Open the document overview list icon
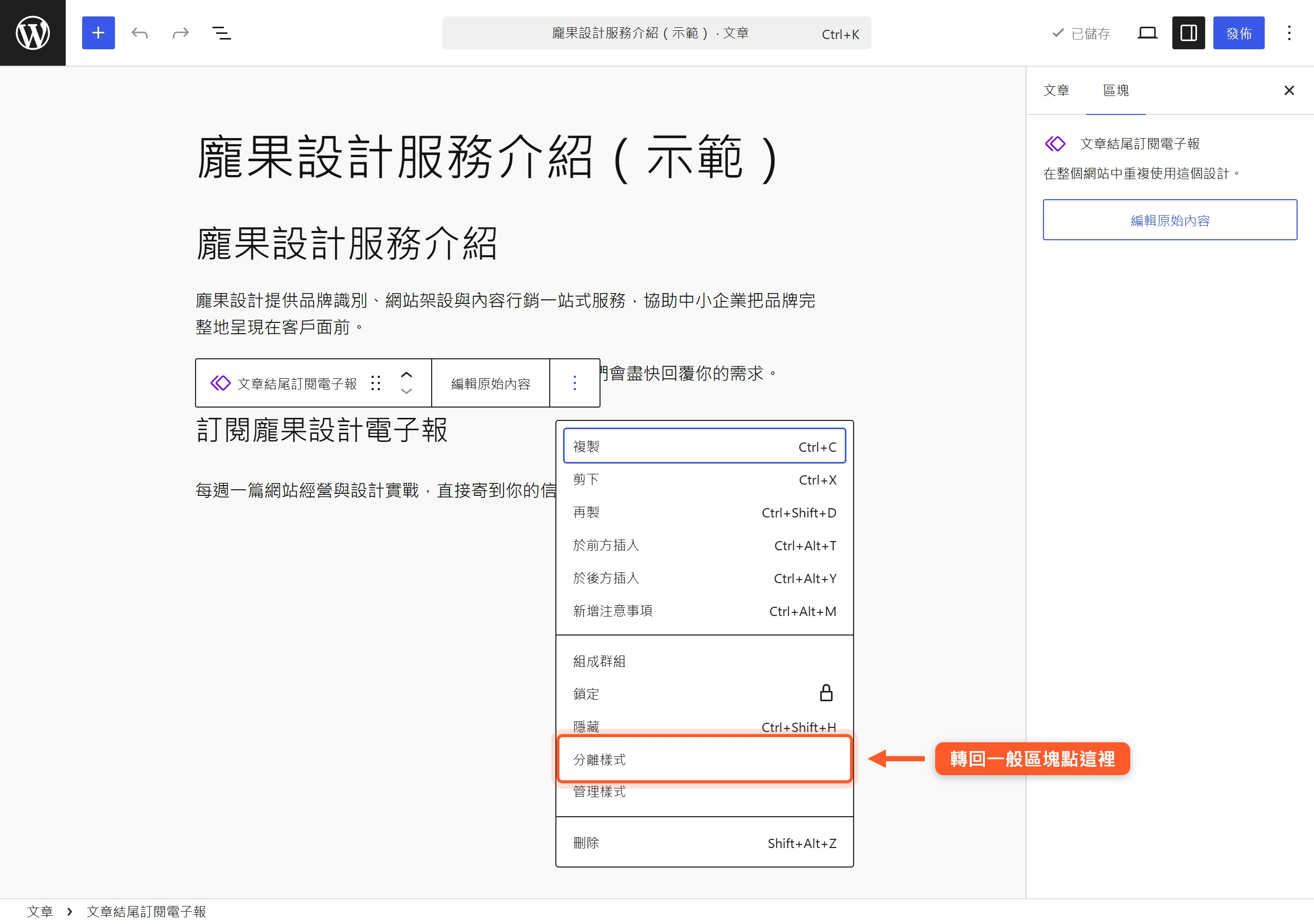The image size is (1314, 924). point(222,33)
